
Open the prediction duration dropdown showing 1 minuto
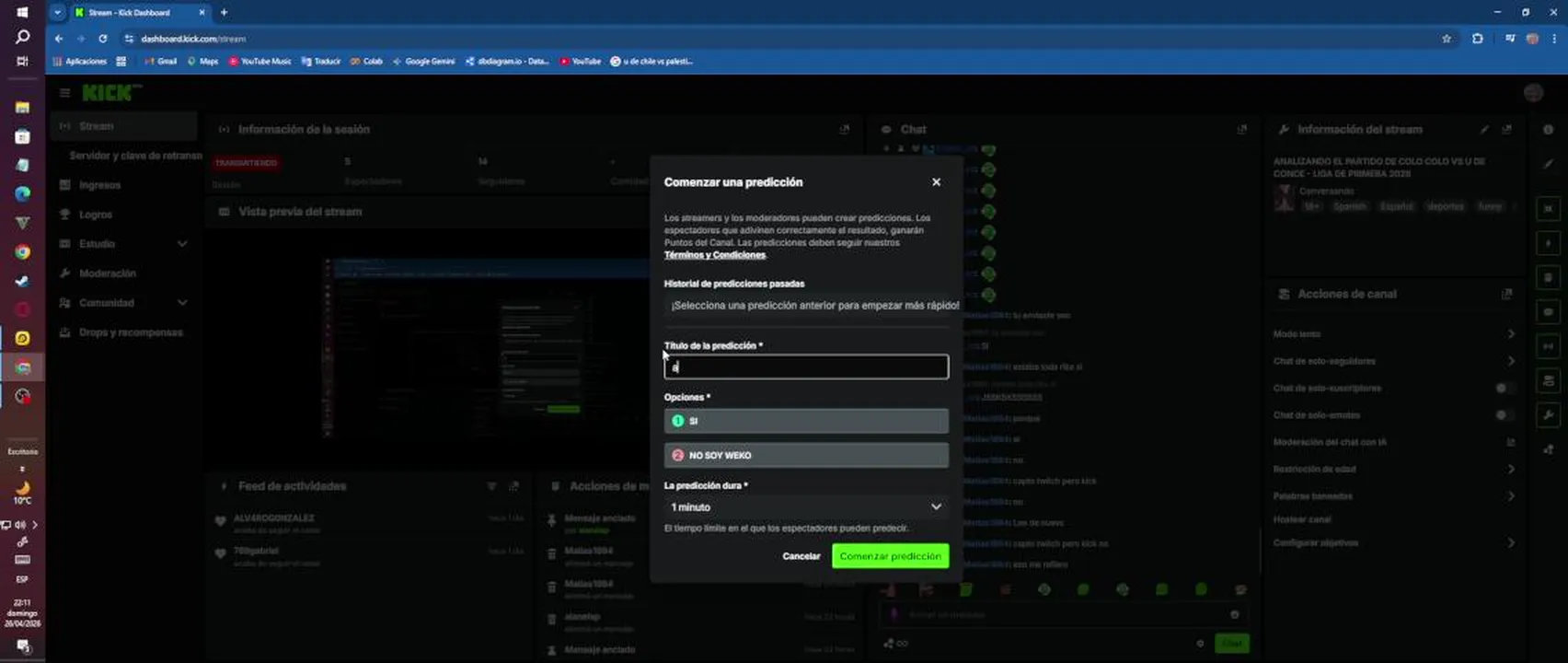(x=806, y=507)
